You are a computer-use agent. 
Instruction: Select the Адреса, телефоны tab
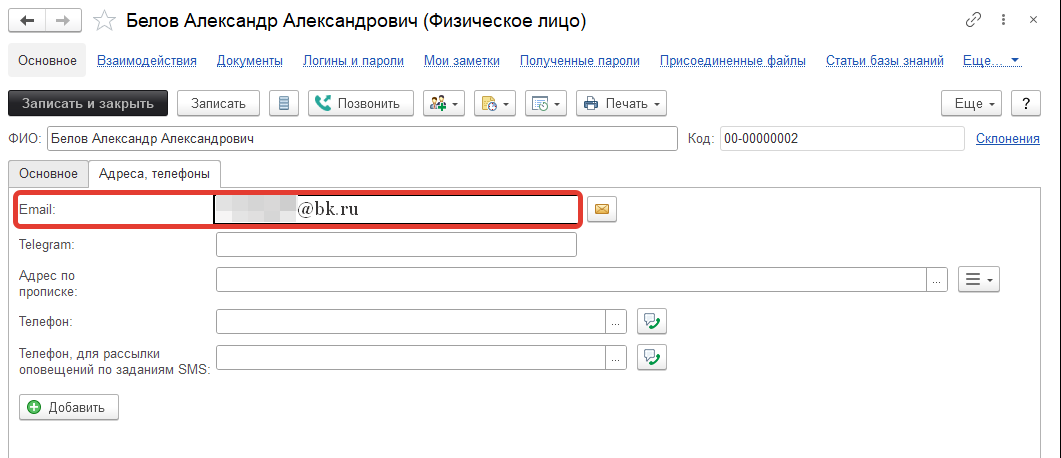(x=155, y=174)
